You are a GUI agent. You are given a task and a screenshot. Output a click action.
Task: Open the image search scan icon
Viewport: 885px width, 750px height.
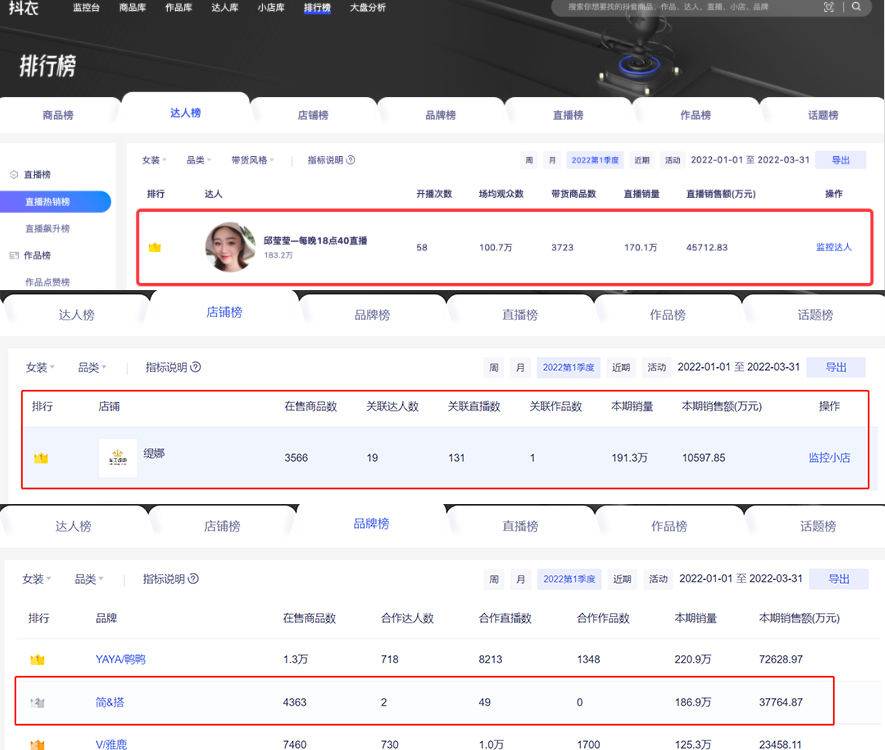[x=829, y=7]
